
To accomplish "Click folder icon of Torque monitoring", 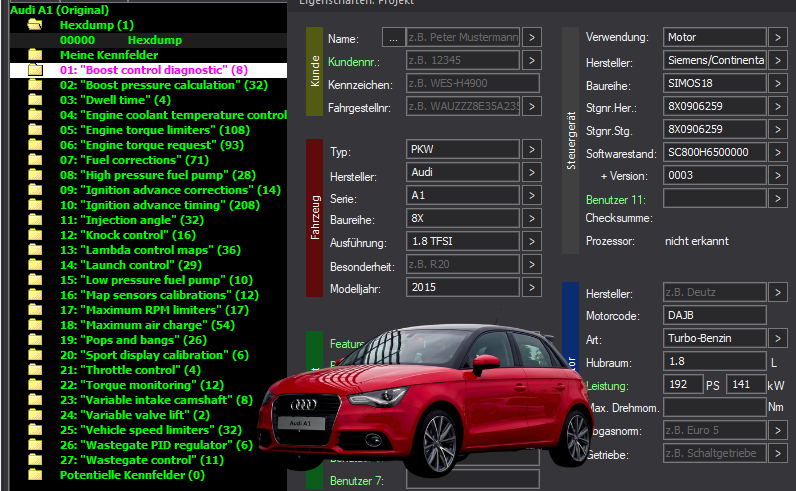I will (35, 384).
